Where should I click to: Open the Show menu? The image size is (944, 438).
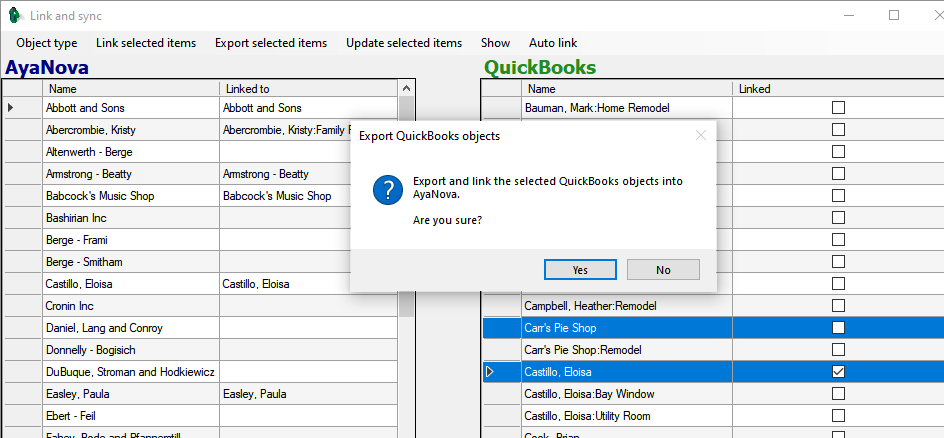click(x=495, y=43)
